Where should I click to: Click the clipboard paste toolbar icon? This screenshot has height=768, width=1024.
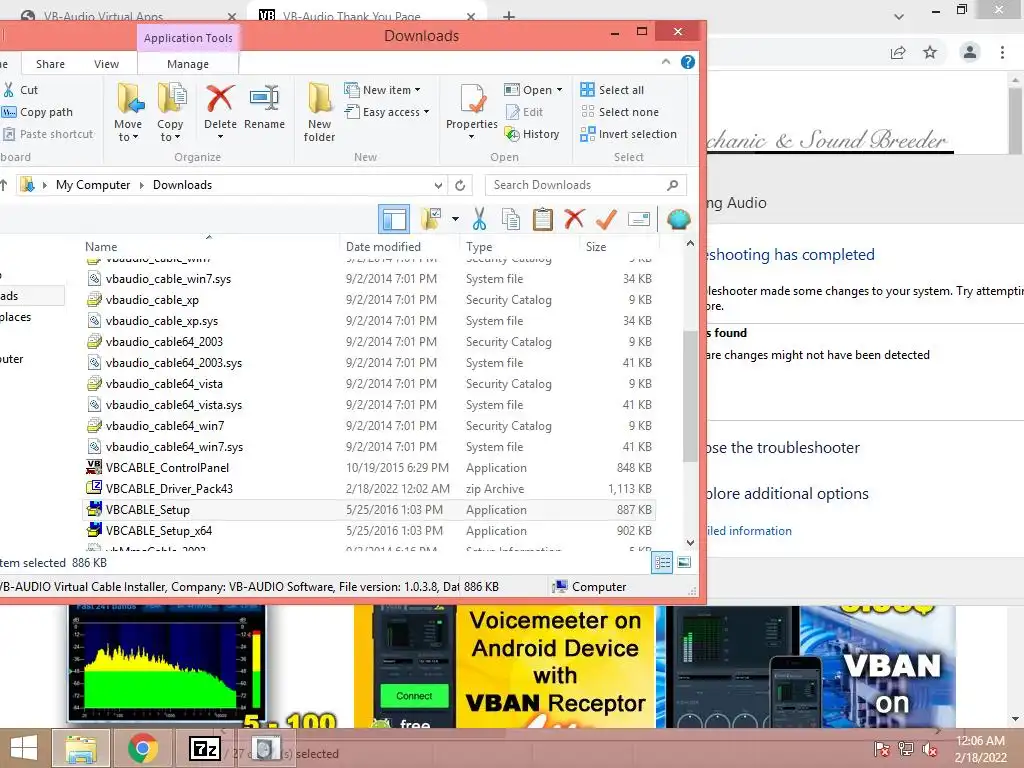click(543, 219)
